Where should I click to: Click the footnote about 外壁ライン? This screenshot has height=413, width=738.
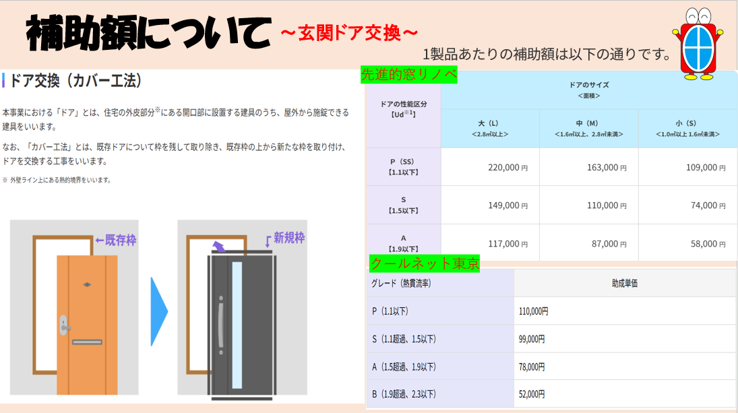click(56, 180)
